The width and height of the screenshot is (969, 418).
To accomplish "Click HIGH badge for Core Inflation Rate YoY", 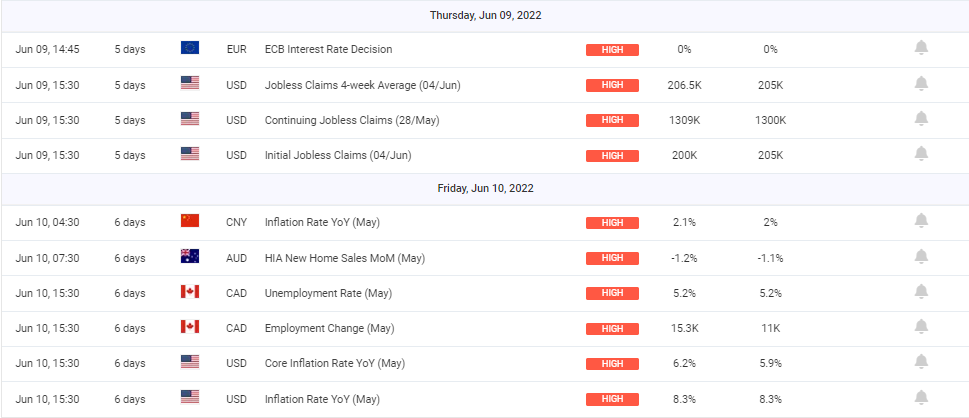I will pos(612,363).
